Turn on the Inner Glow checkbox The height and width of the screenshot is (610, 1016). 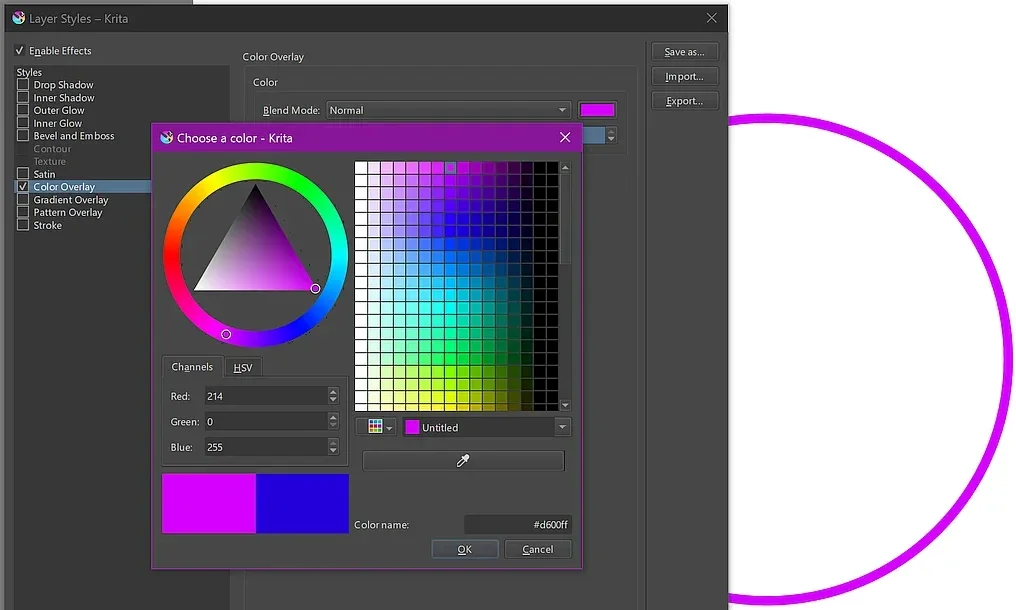coord(23,123)
